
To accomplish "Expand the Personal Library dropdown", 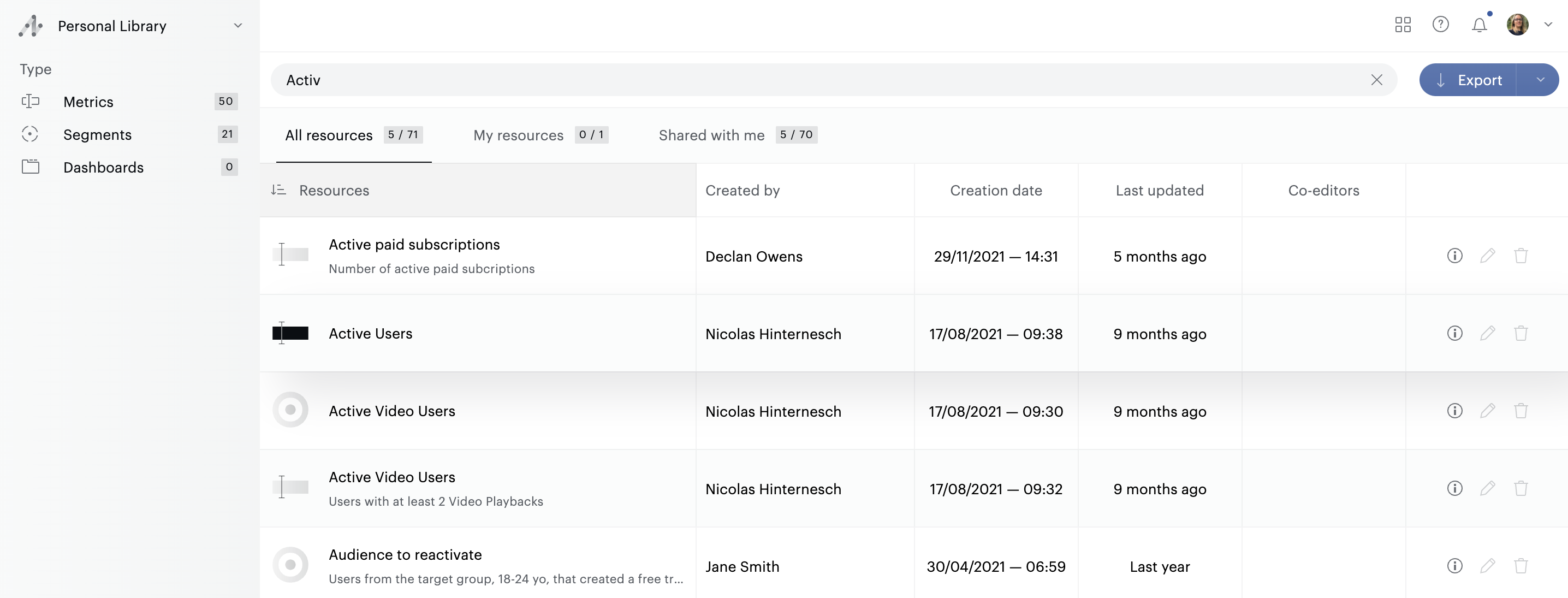I will 238,26.
